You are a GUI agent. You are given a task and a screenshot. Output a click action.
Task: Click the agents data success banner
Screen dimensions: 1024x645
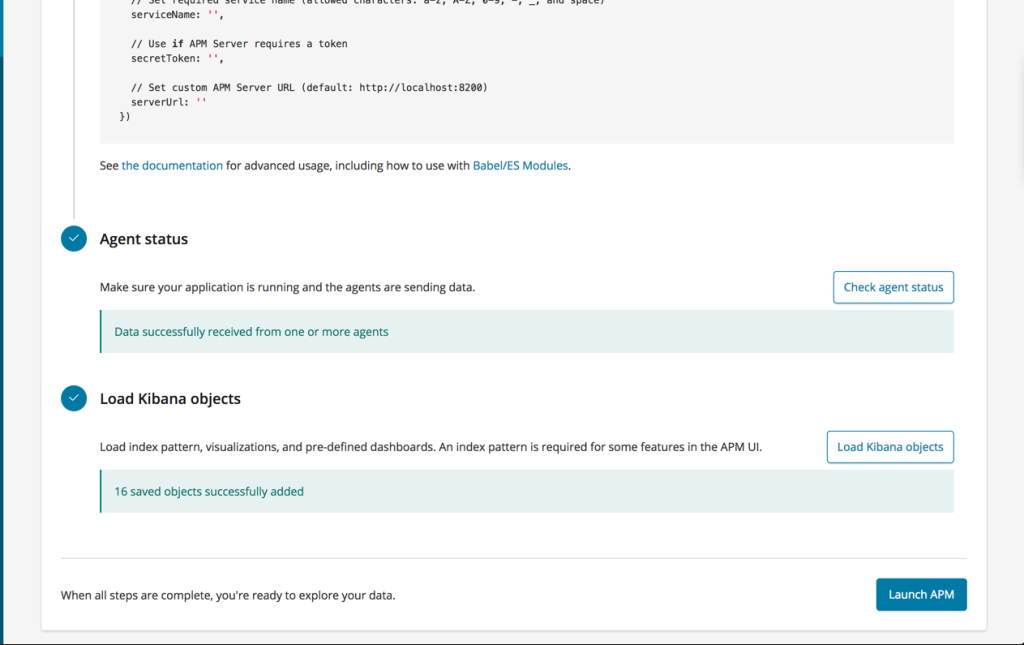click(527, 331)
